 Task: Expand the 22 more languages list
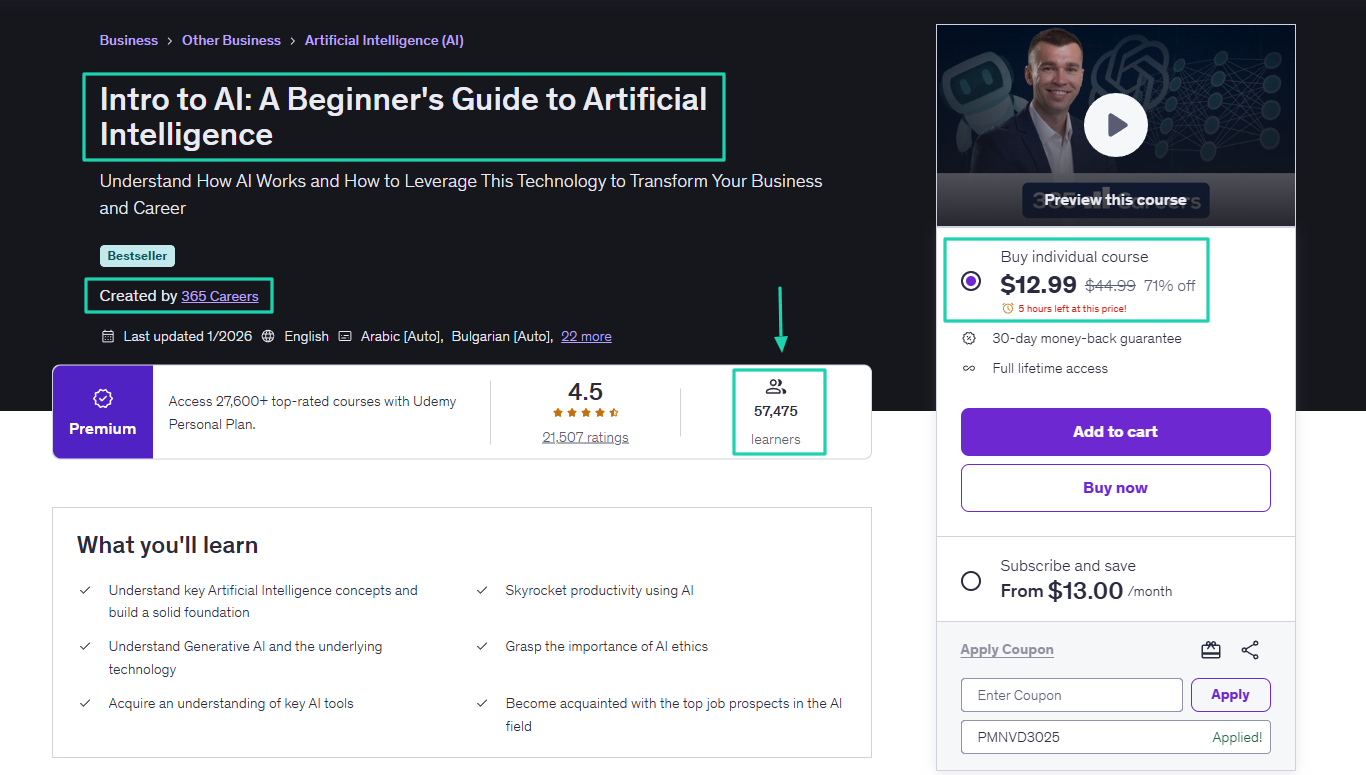tap(586, 336)
